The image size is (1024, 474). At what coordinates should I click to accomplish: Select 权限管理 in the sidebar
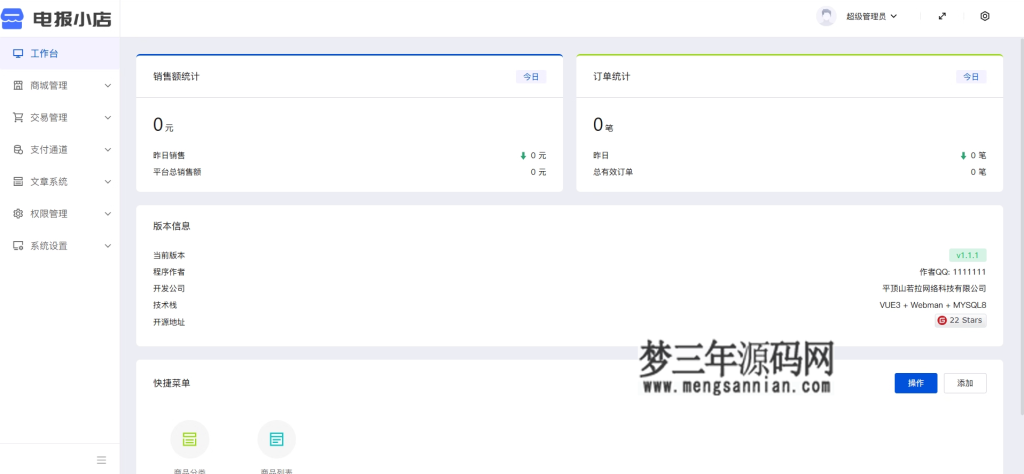[59, 213]
